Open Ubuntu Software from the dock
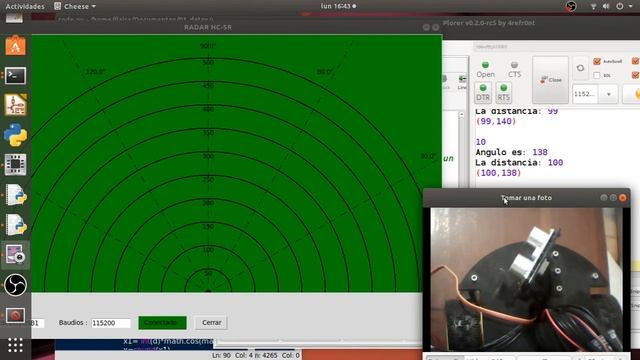This screenshot has height=360, width=640. (16, 45)
